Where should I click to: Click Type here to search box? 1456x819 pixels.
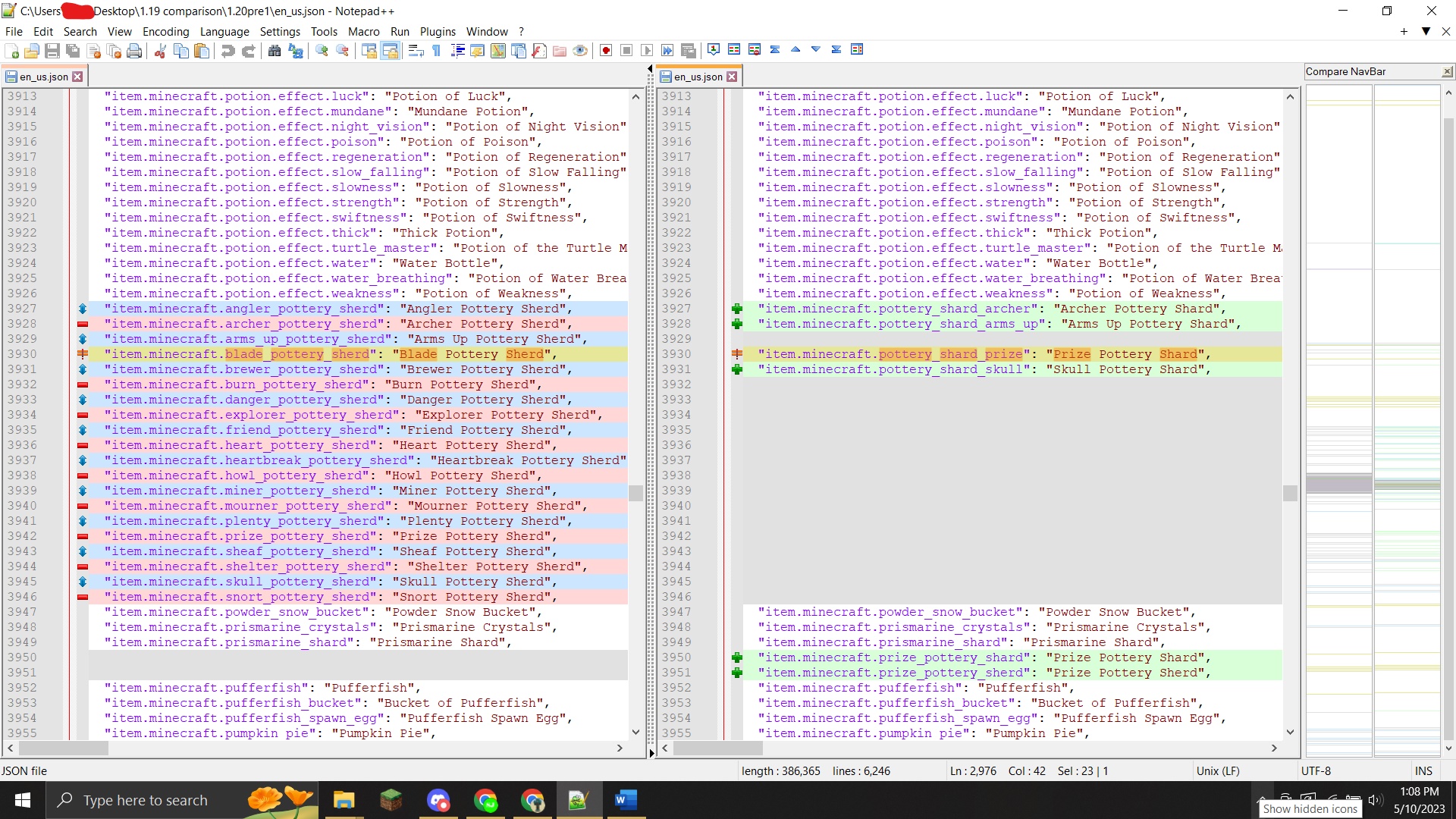click(x=146, y=800)
